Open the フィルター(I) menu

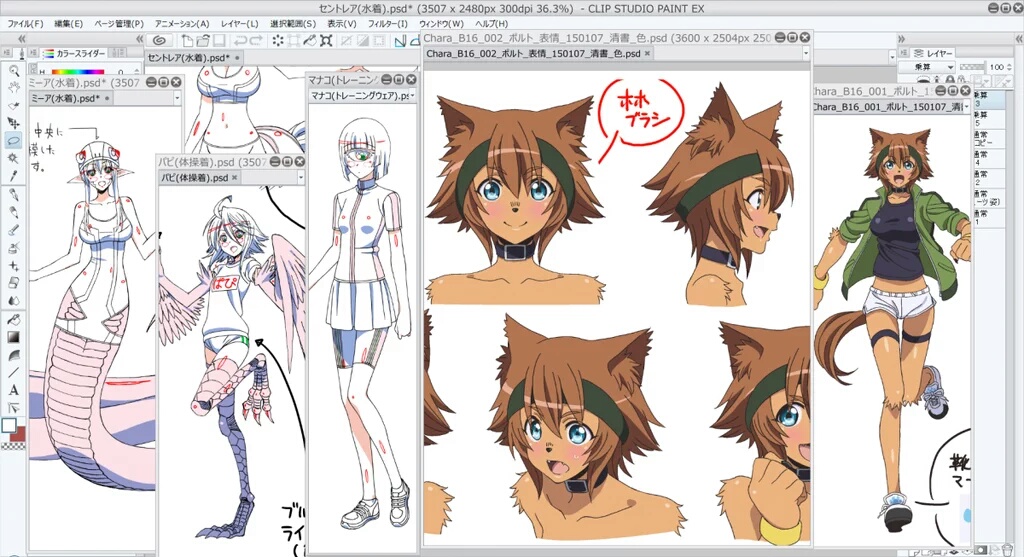[x=388, y=24]
